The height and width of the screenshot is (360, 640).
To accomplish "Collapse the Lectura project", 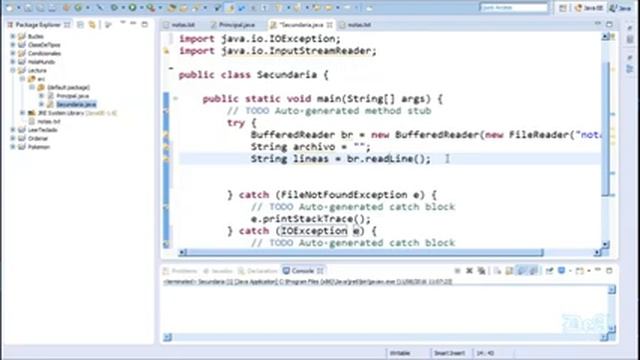I will point(13,71).
